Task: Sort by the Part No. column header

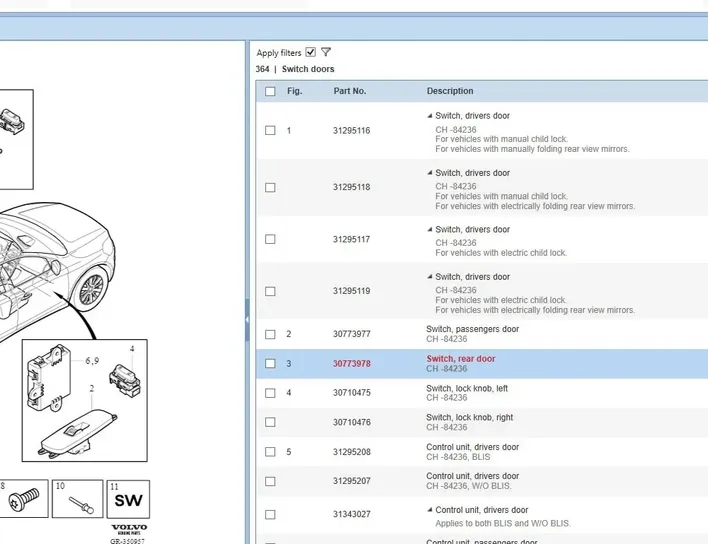Action: coord(350,91)
